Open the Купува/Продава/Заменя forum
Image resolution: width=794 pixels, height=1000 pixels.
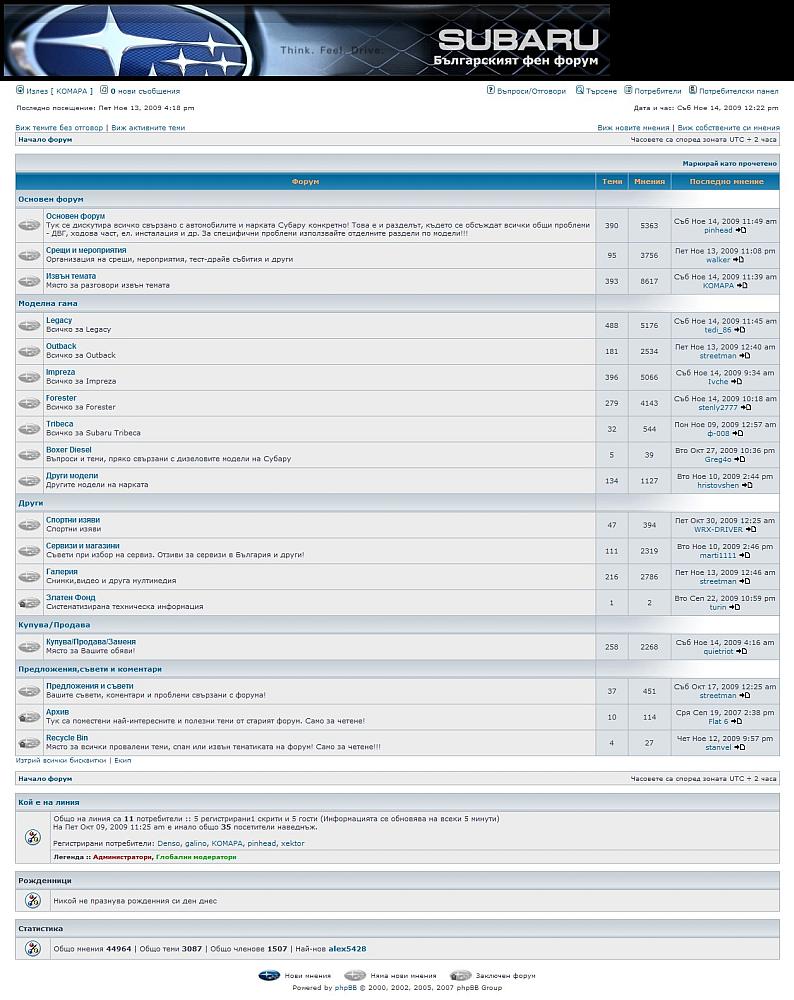91,642
